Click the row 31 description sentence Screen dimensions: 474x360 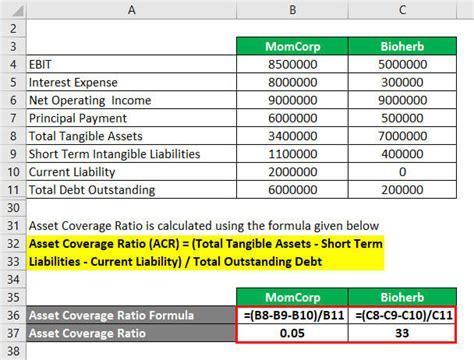pos(204,226)
